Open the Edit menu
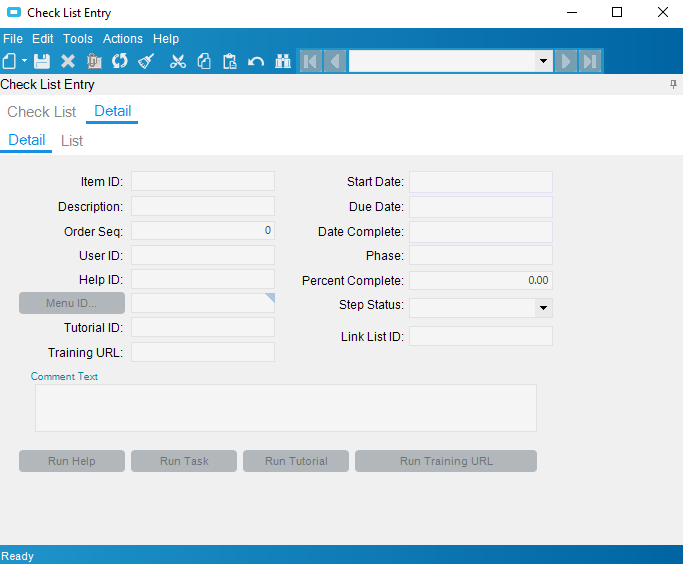Image resolution: width=683 pixels, height=564 pixels. (x=43, y=39)
